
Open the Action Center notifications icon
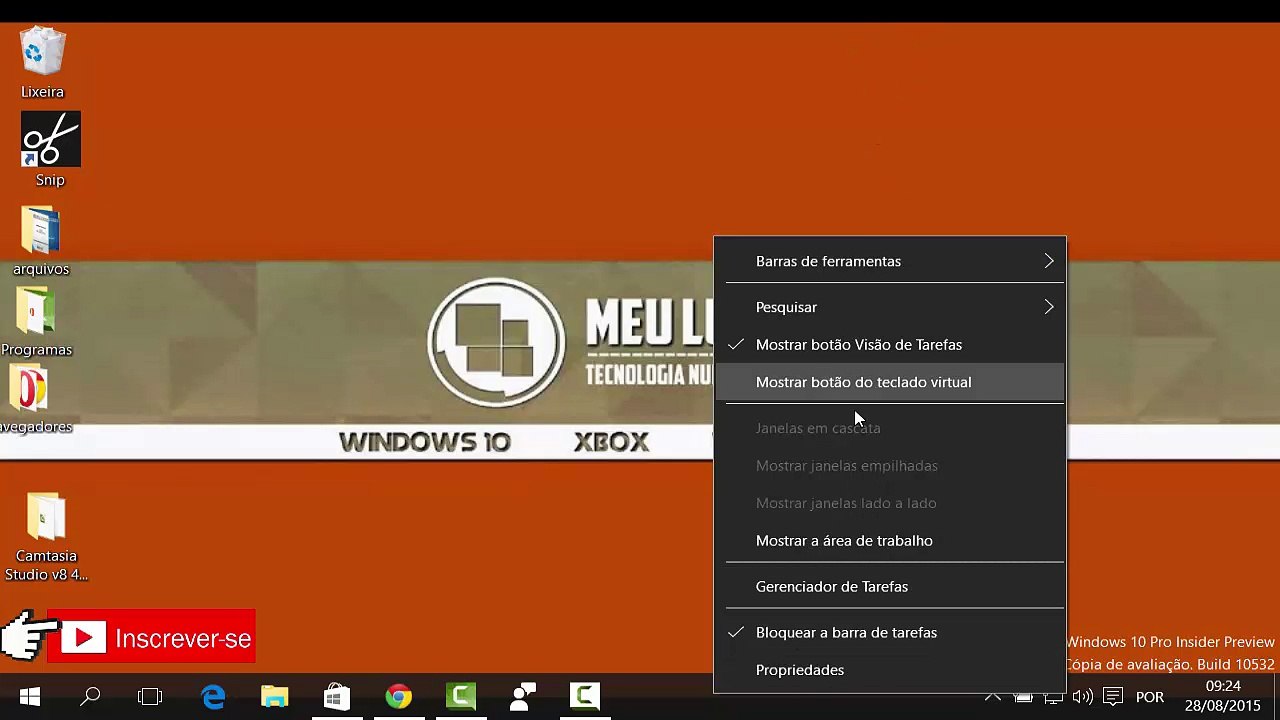tap(1113, 697)
